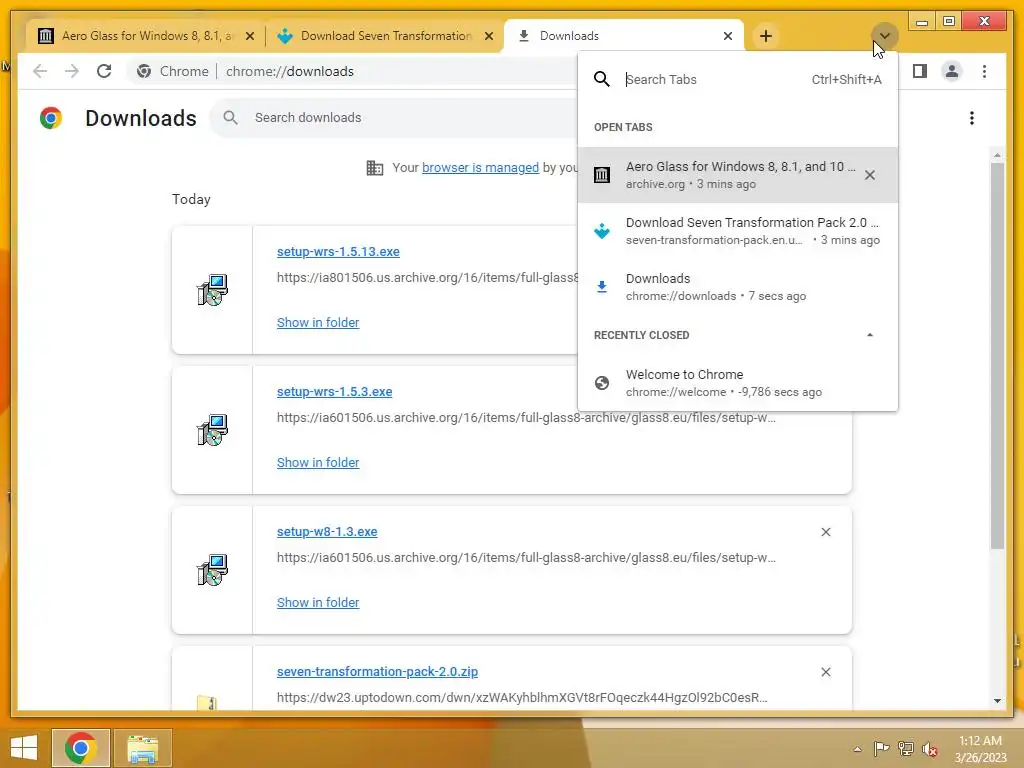This screenshot has width=1024, height=768.
Task: Close the Downloads tab in tab strip
Action: click(728, 37)
